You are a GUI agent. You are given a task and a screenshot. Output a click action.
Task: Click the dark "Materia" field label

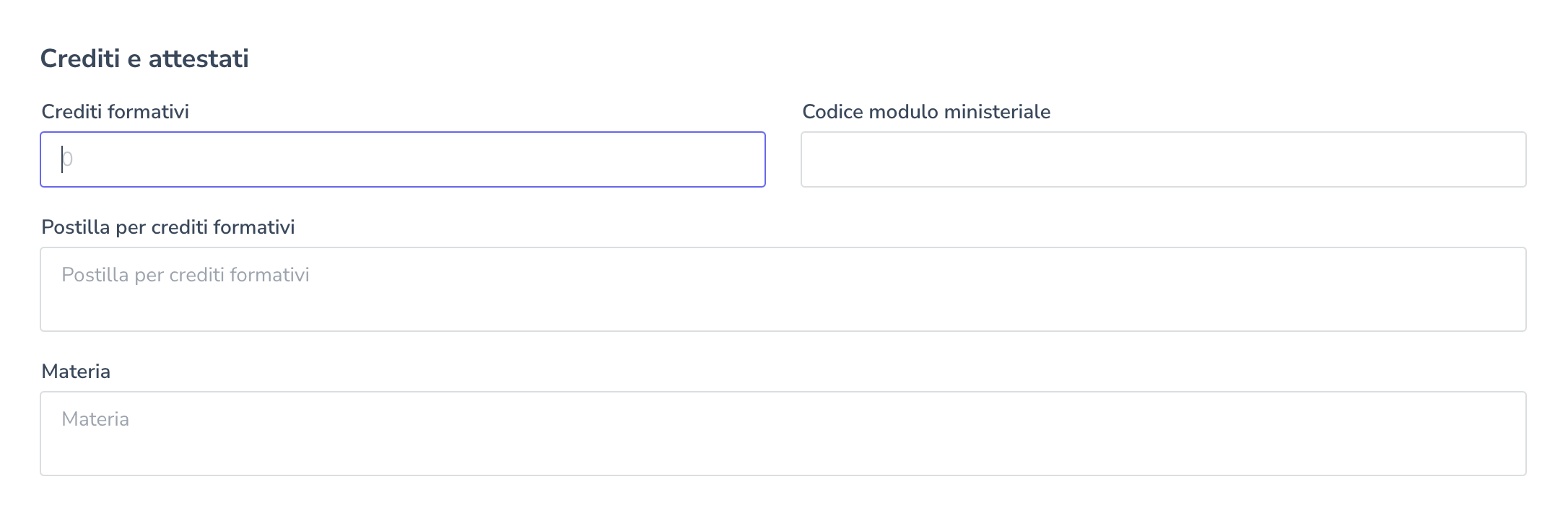[76, 372]
